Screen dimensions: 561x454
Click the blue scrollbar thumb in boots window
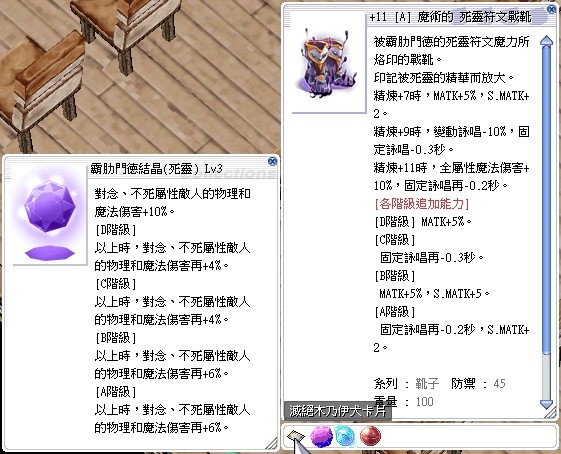click(546, 200)
